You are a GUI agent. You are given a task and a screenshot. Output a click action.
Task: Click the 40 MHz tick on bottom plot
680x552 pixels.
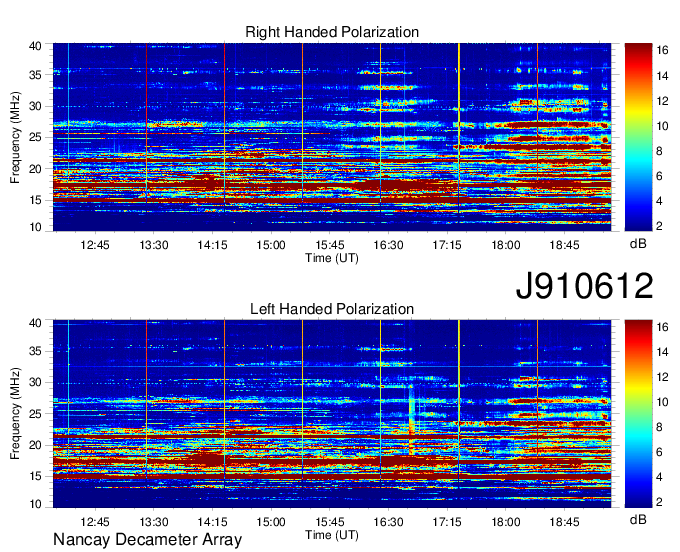tap(35, 323)
